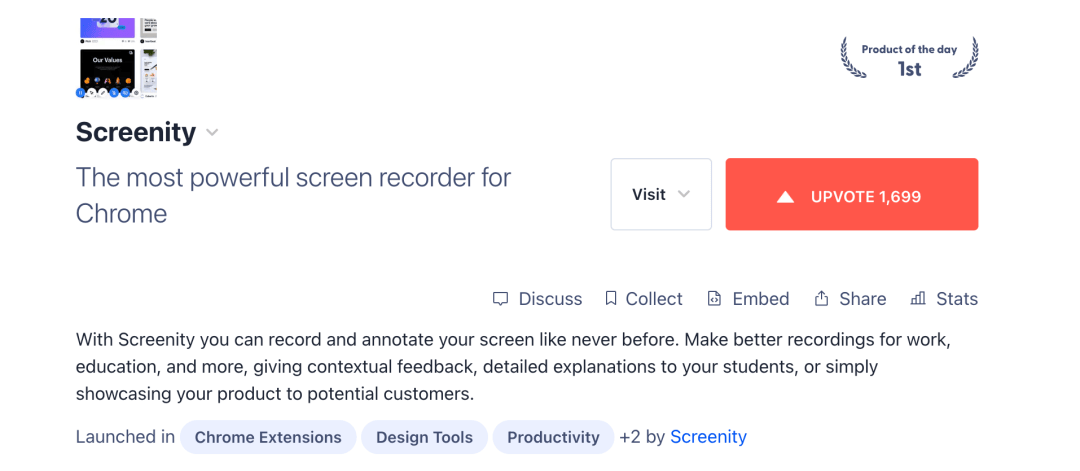Click the Discuss text label
Image resolution: width=1080 pixels, height=471 pixels.
pos(550,299)
